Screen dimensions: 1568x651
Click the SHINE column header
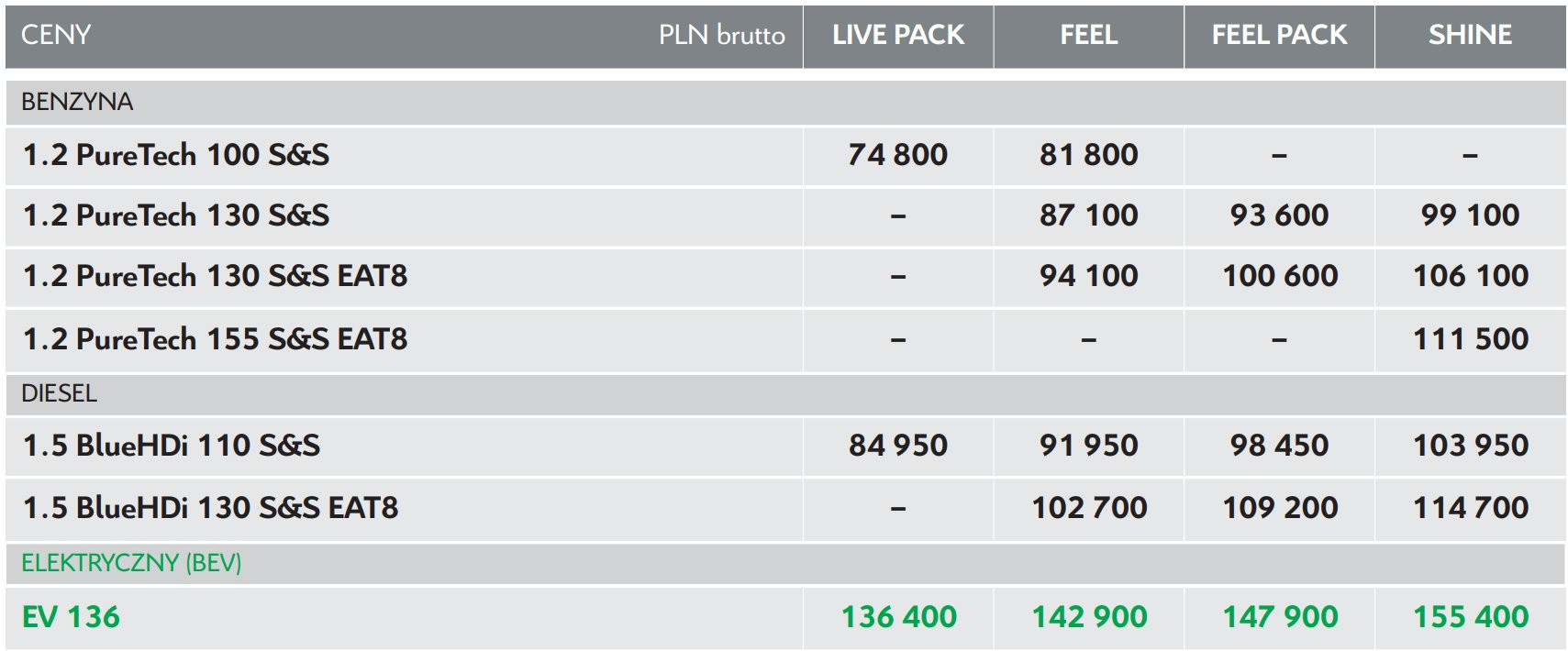point(1470,35)
